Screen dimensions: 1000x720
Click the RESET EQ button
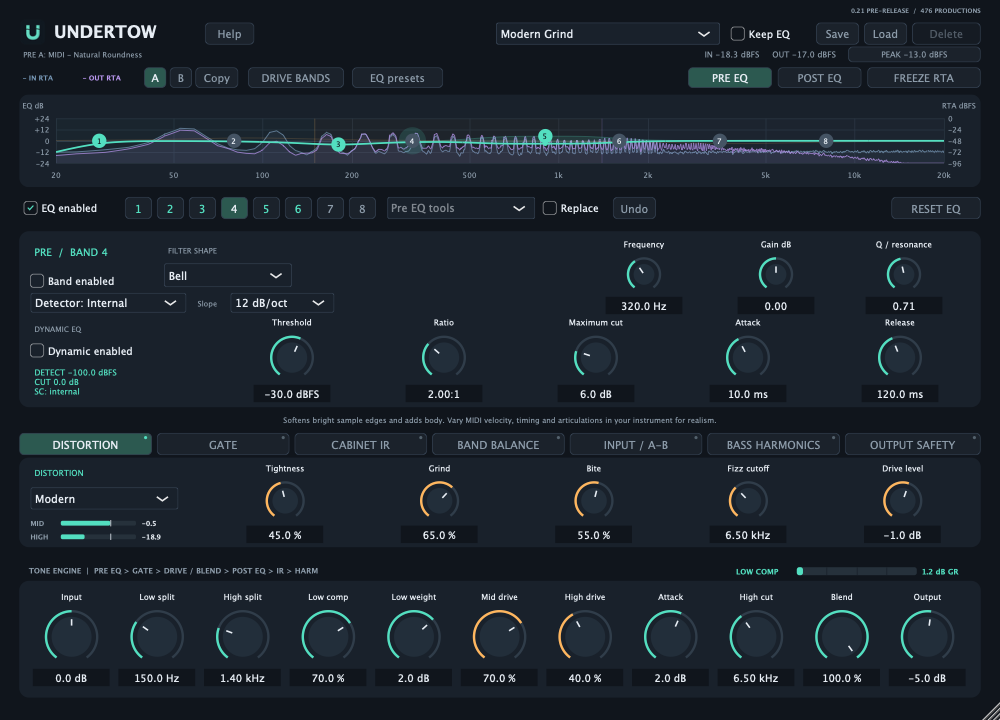[936, 209]
